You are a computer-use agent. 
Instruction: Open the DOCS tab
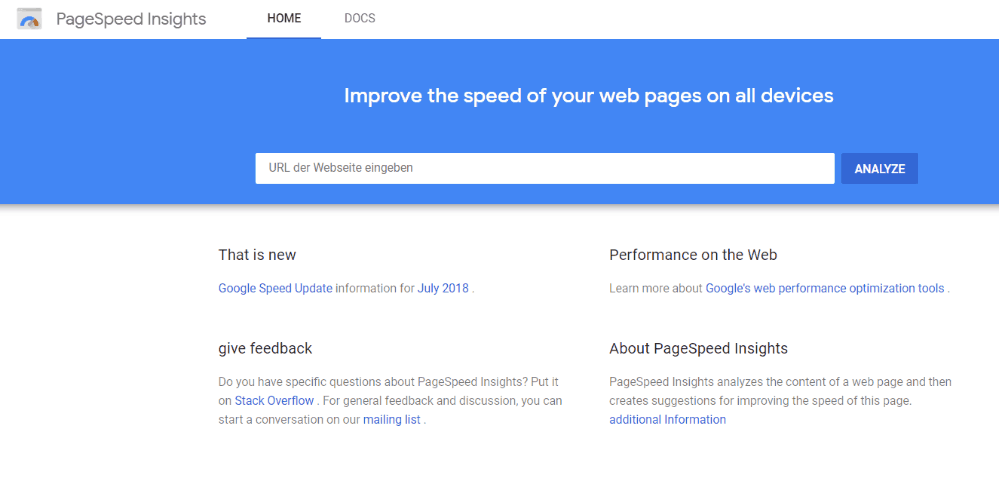click(x=360, y=18)
